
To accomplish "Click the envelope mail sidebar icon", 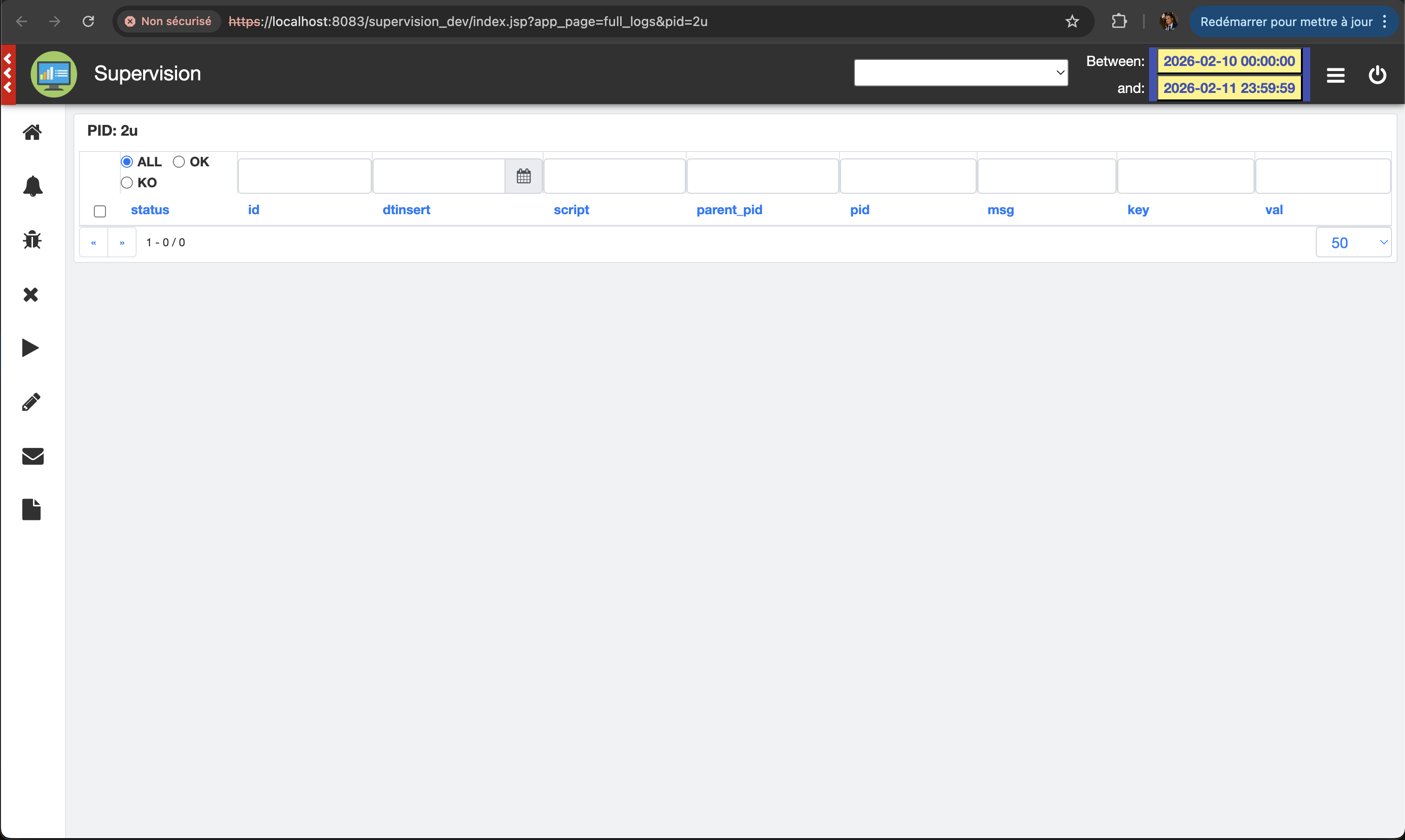I will click(32, 456).
